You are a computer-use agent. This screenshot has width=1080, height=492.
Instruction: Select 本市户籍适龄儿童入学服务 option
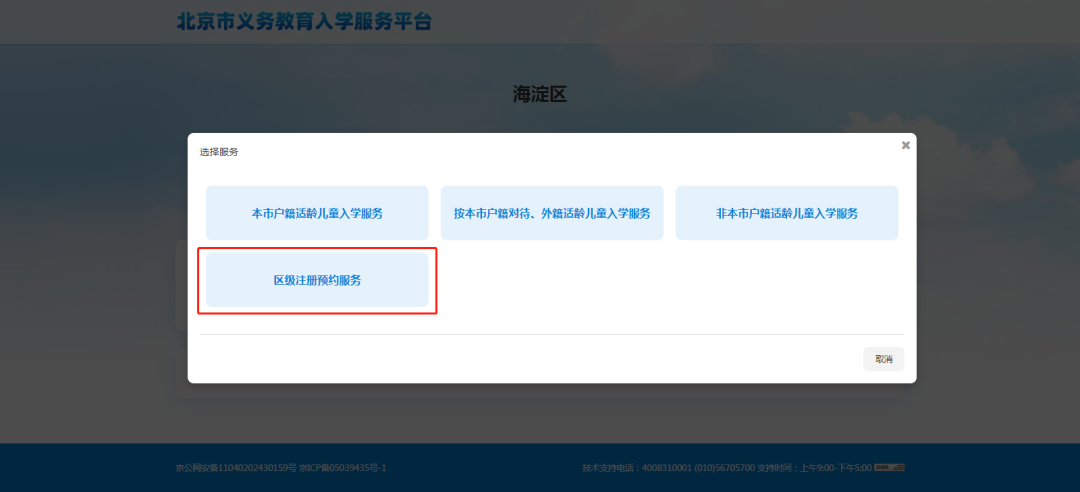click(317, 213)
